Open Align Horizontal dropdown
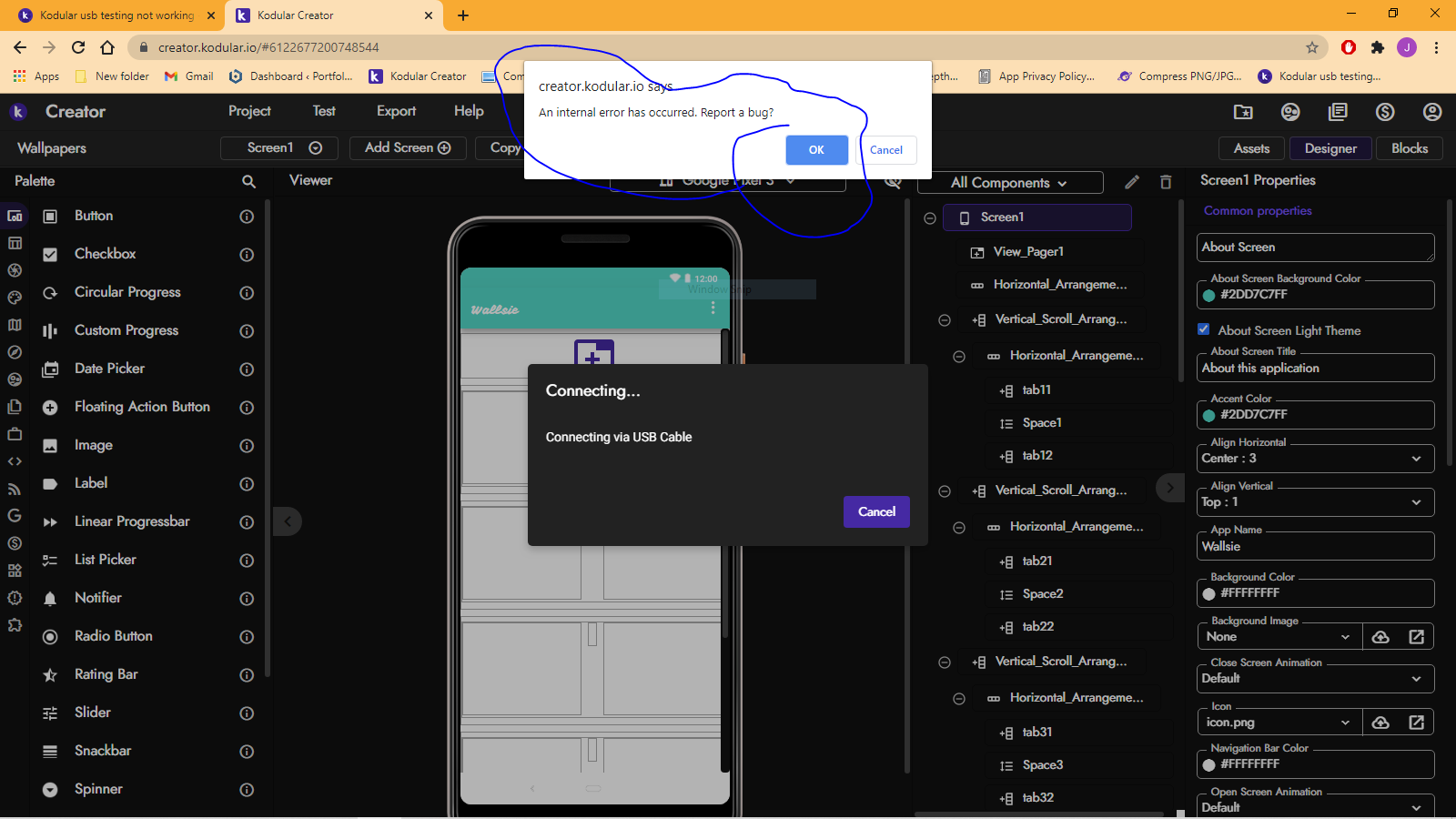The width and height of the screenshot is (1456, 819). pos(1315,459)
